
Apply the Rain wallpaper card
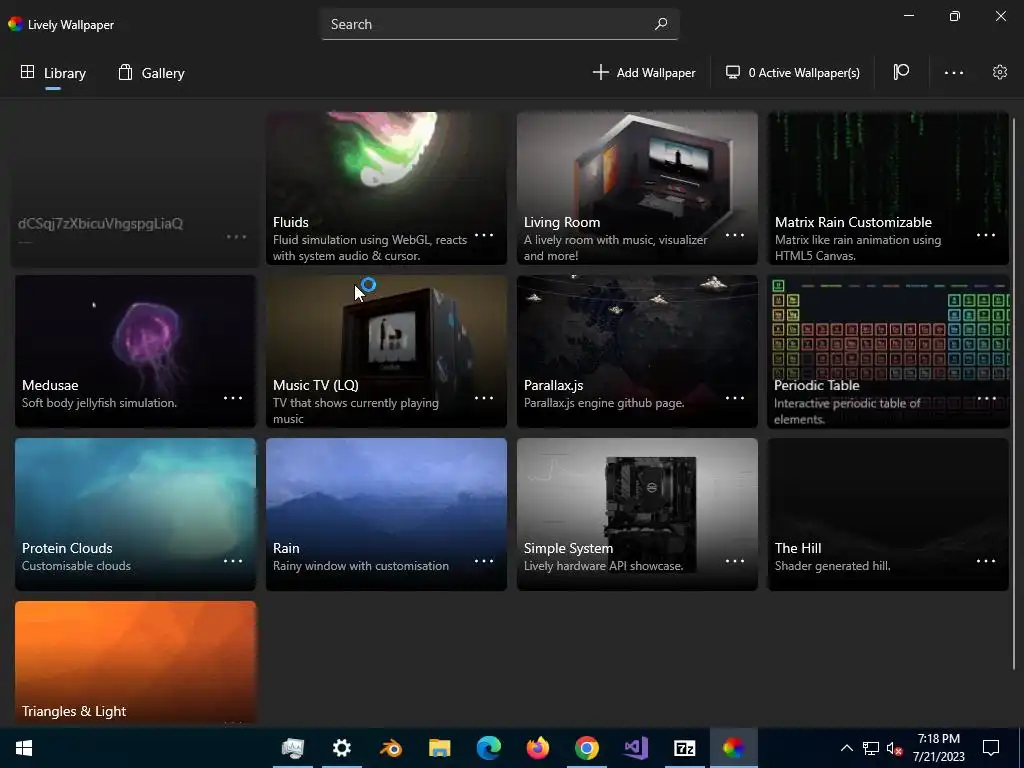[386, 514]
